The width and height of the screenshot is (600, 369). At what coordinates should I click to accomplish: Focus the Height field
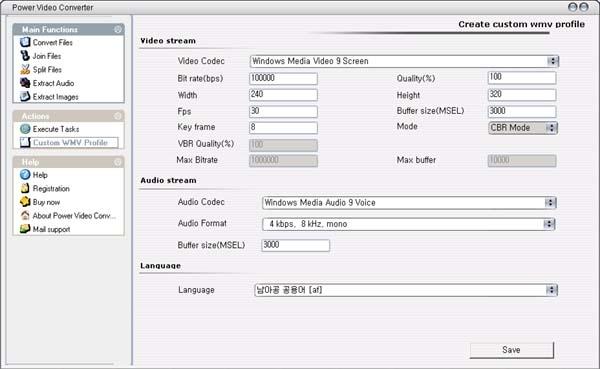click(x=522, y=95)
